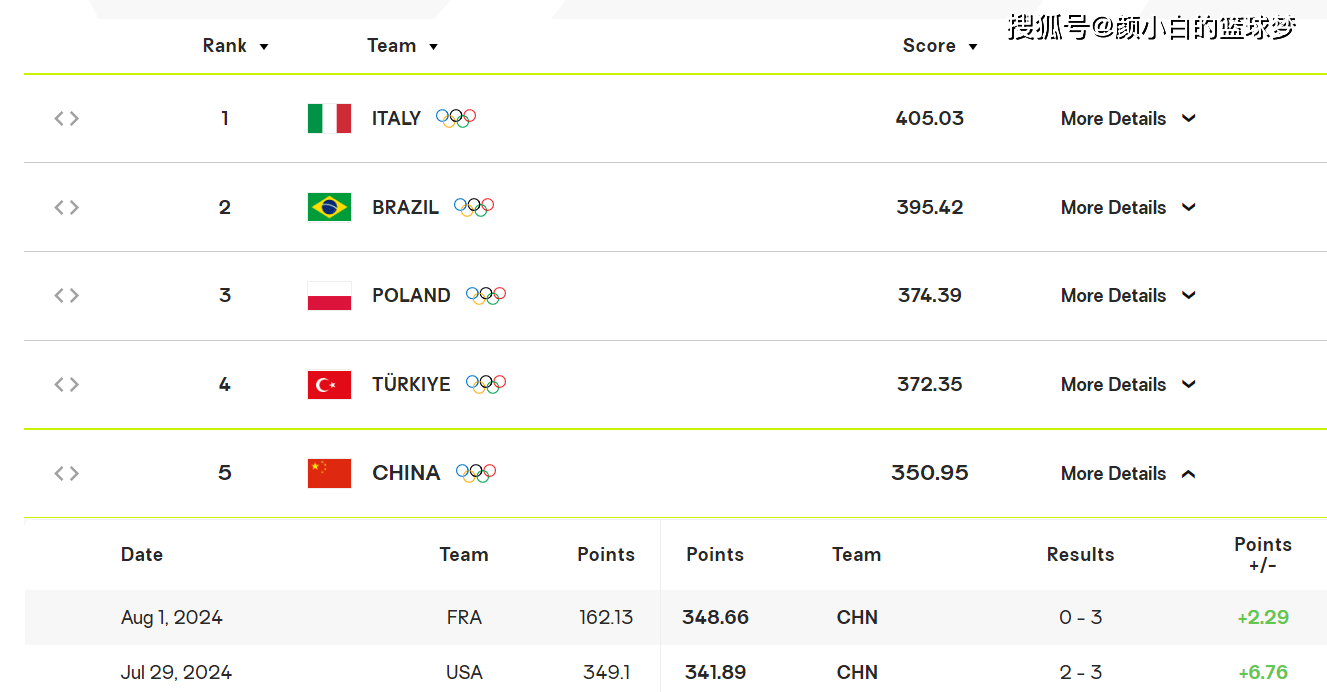
Task: Sort the table by Score column
Action: click(x=940, y=46)
